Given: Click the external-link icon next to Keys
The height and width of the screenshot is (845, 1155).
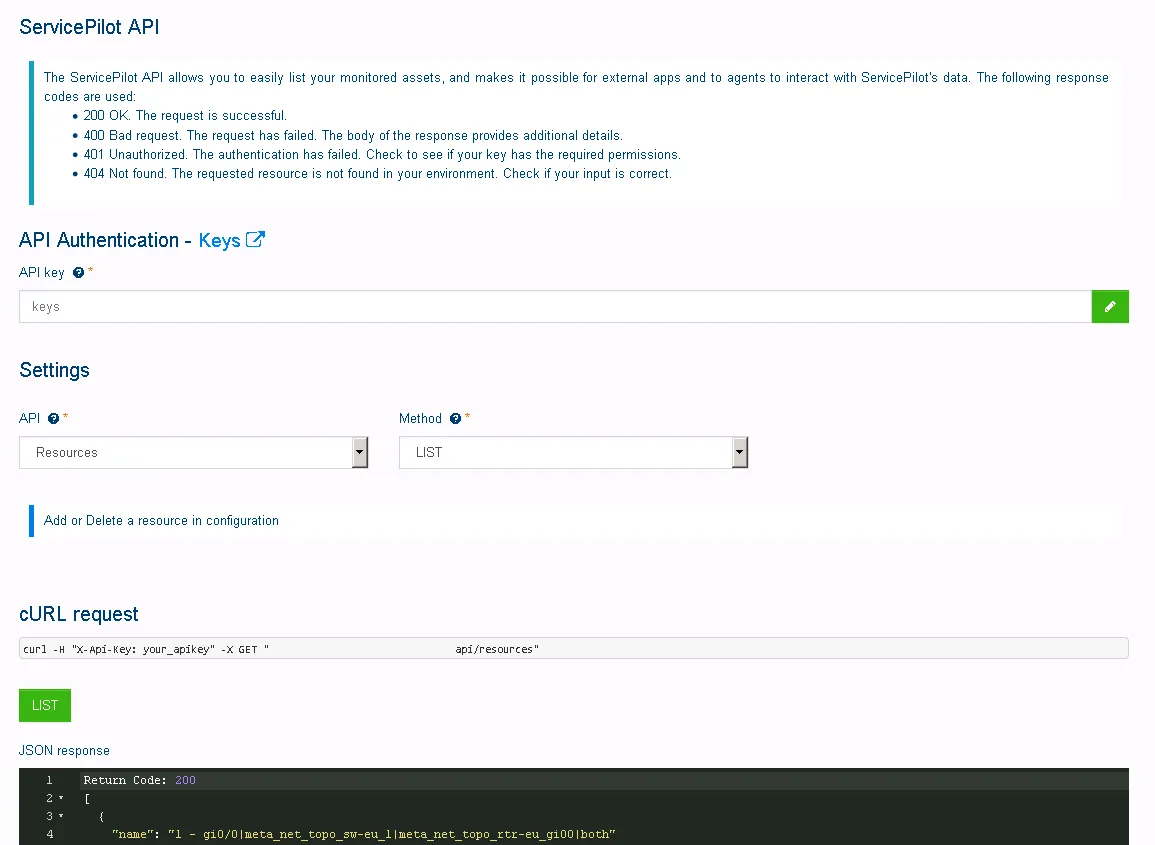Looking at the screenshot, I should pyautogui.click(x=255, y=239).
